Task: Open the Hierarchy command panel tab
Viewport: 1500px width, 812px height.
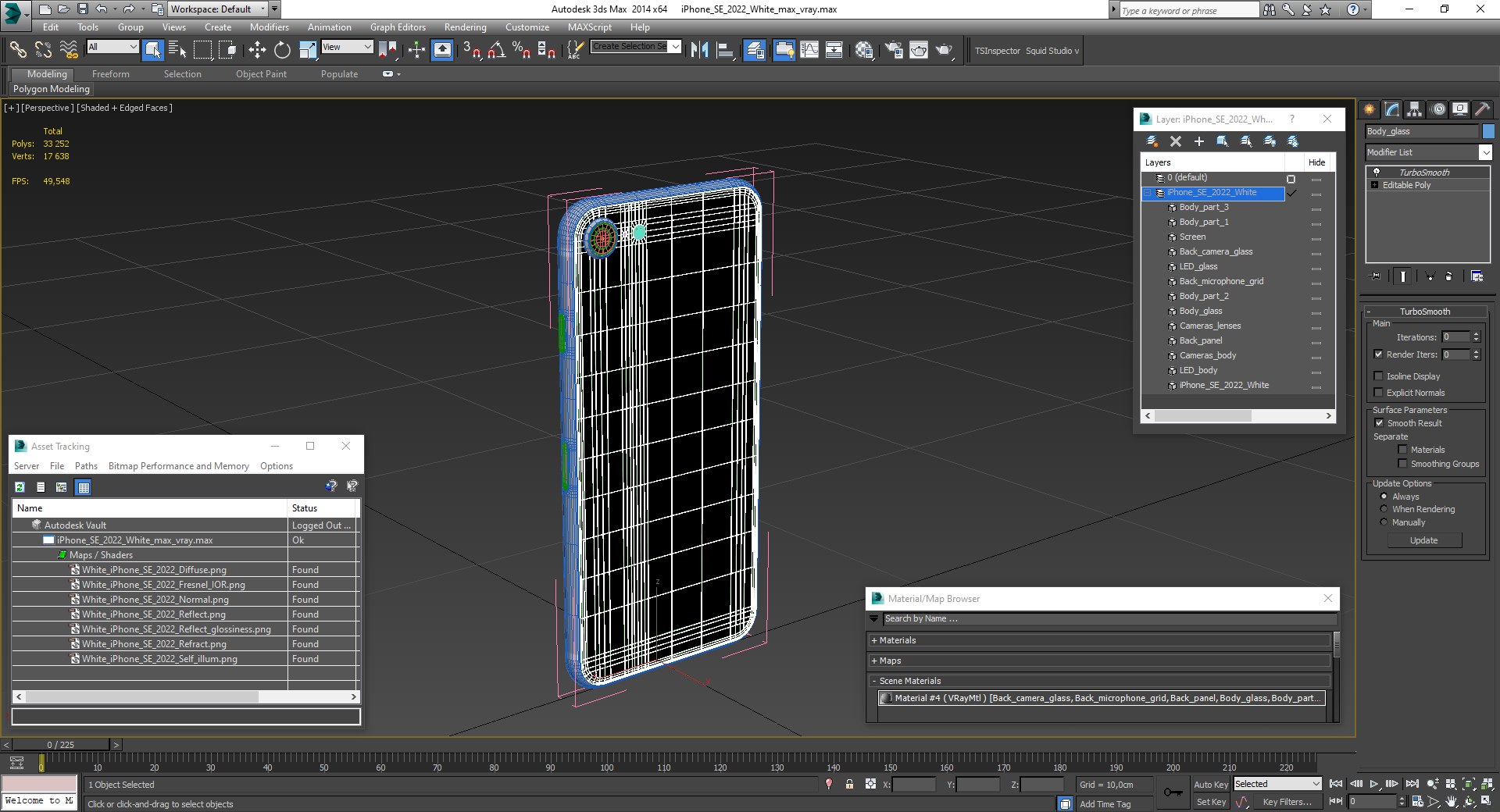Action: click(x=1415, y=109)
